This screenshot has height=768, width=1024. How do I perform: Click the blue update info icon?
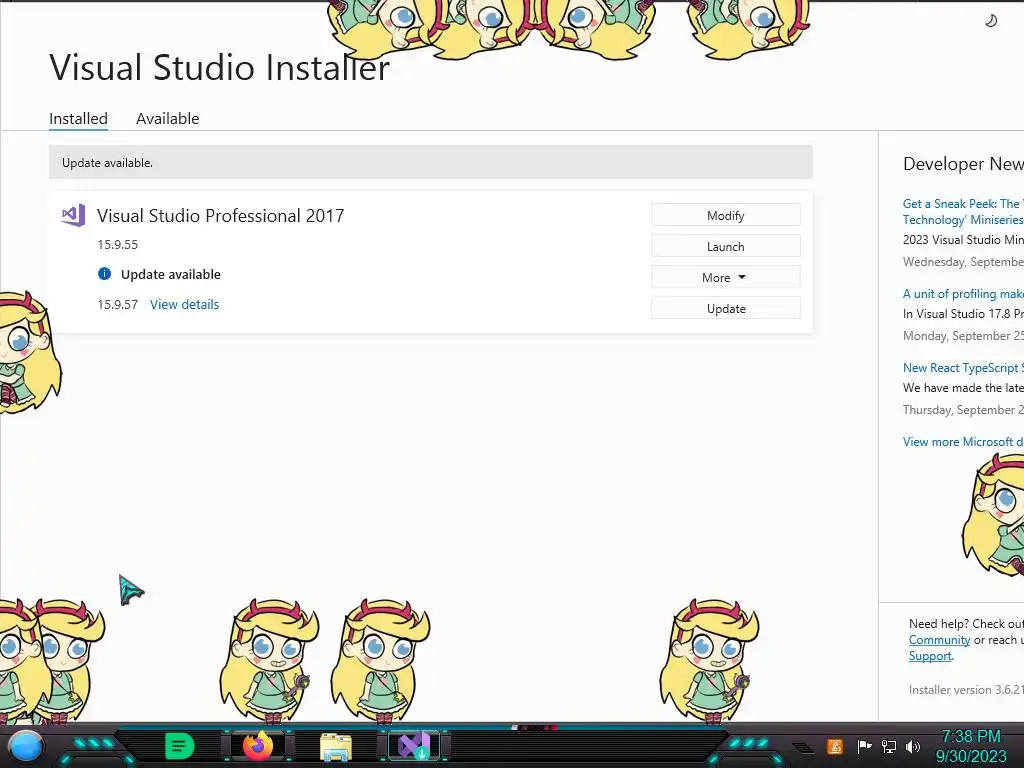point(104,274)
